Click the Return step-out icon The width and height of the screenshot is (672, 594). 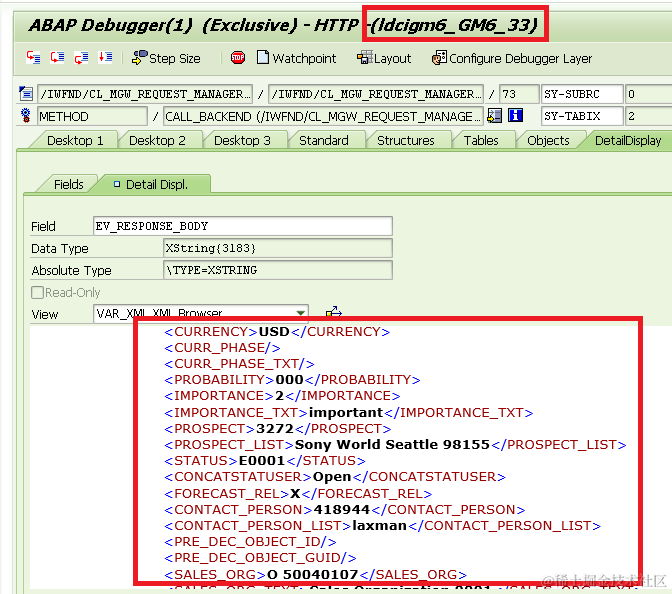[x=81, y=57]
